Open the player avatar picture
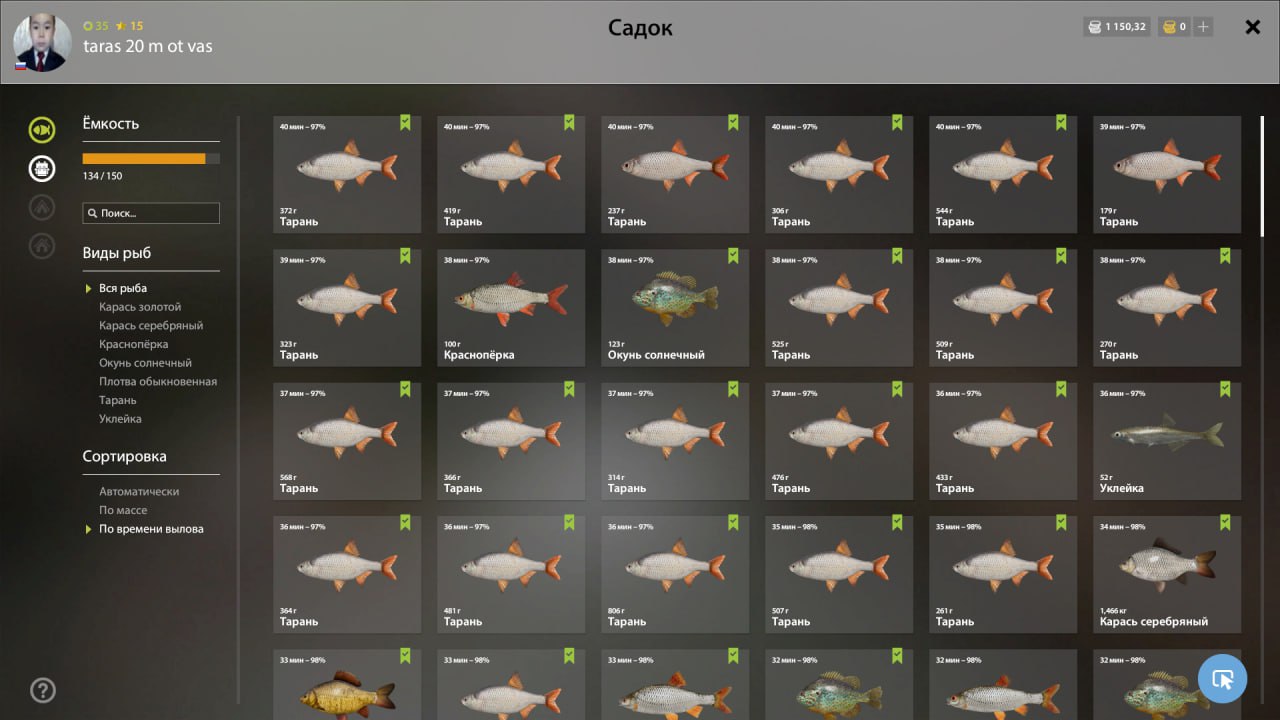 point(42,44)
